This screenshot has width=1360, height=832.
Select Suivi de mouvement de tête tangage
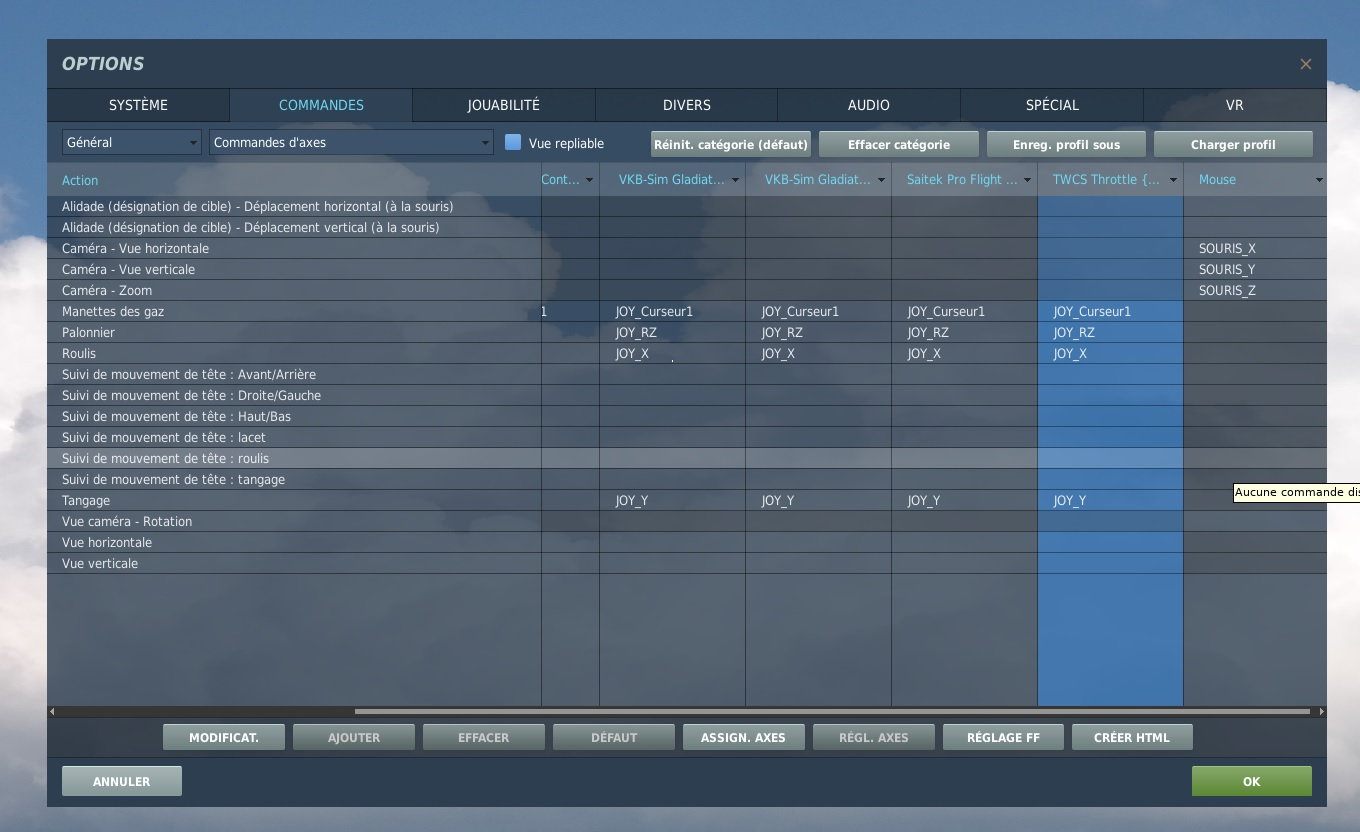[686, 479]
